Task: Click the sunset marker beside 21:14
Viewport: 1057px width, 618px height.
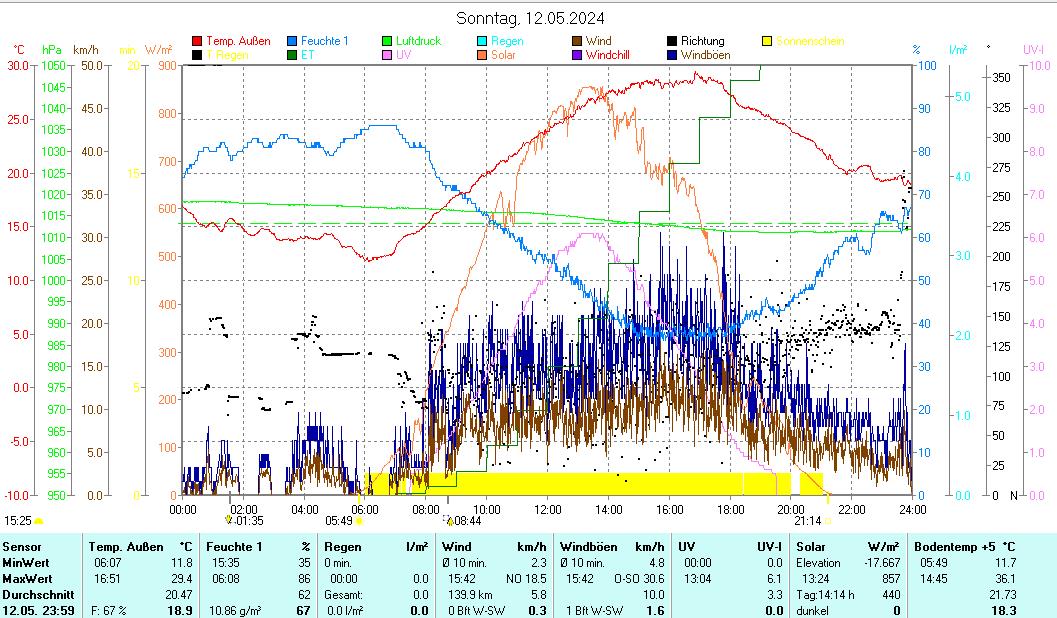Action: click(828, 521)
